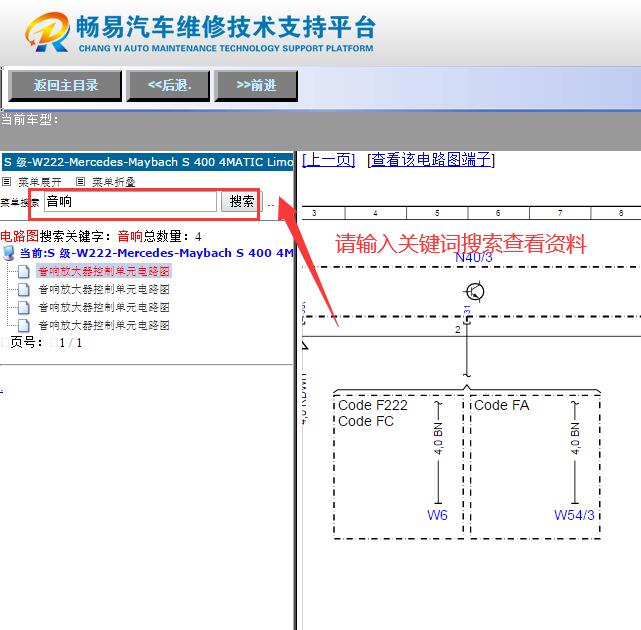Click the 电路图 red label in search results
Screen dimensions: 641x630
[x=20, y=236]
